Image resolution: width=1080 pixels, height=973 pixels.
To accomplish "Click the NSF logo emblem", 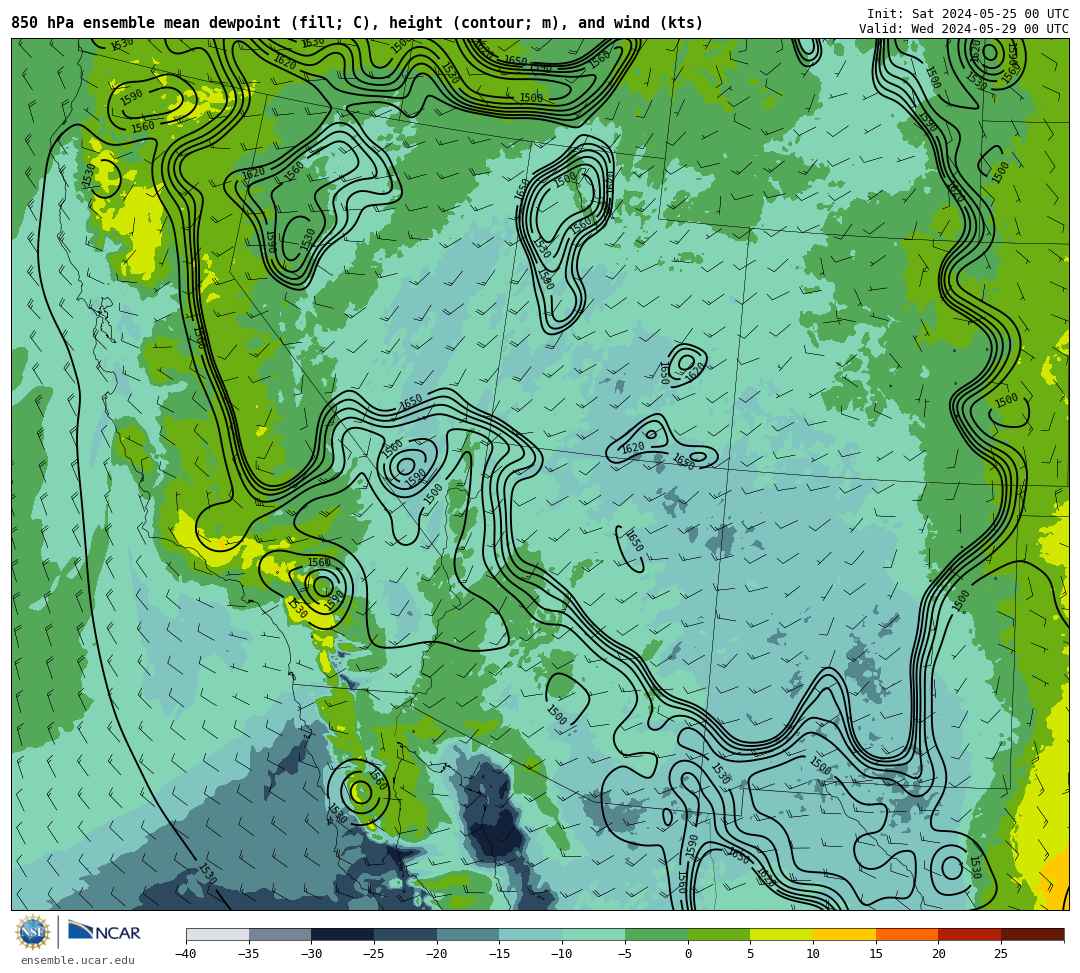I will pyautogui.click(x=33, y=932).
